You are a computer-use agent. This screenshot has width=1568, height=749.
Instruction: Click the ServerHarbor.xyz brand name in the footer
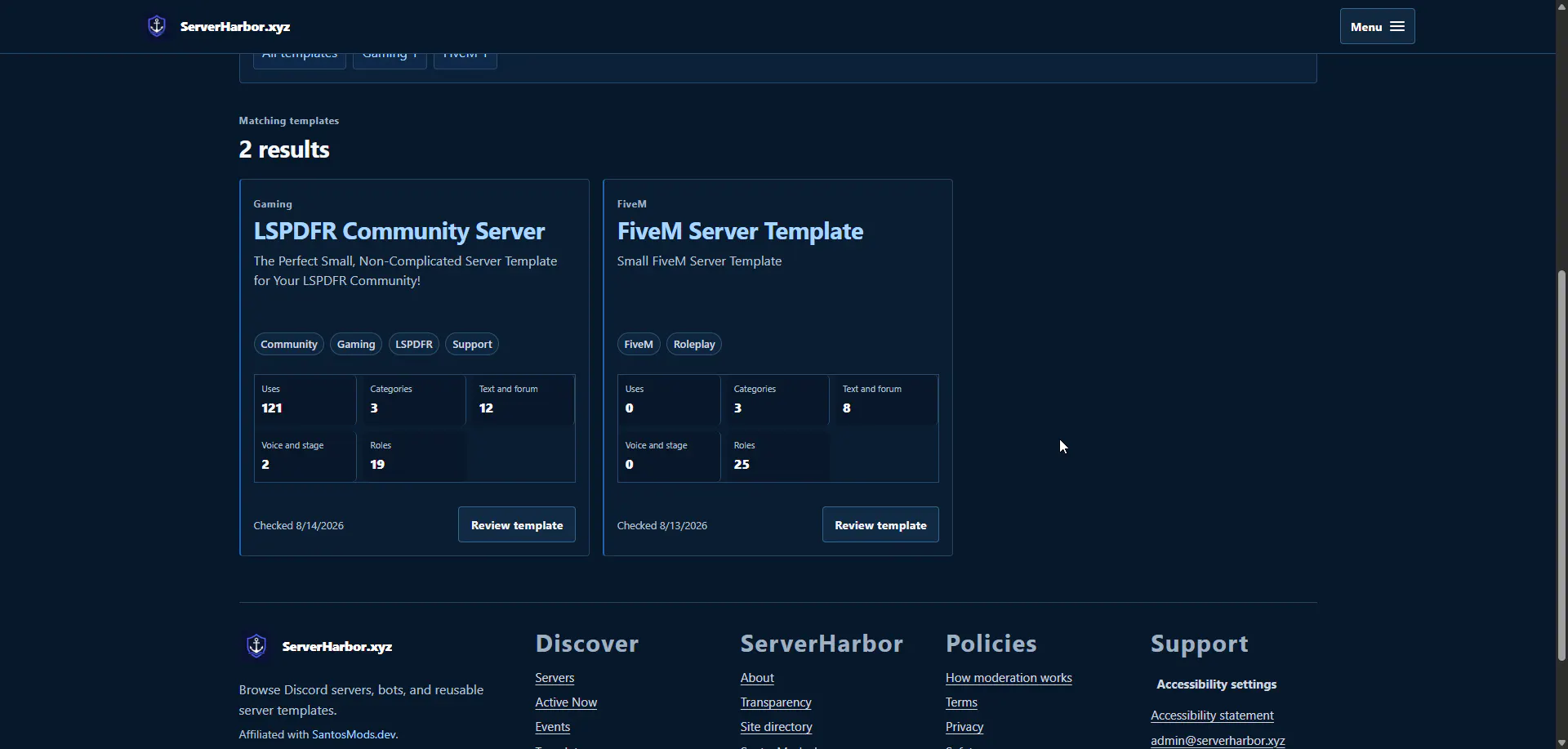coord(337,646)
